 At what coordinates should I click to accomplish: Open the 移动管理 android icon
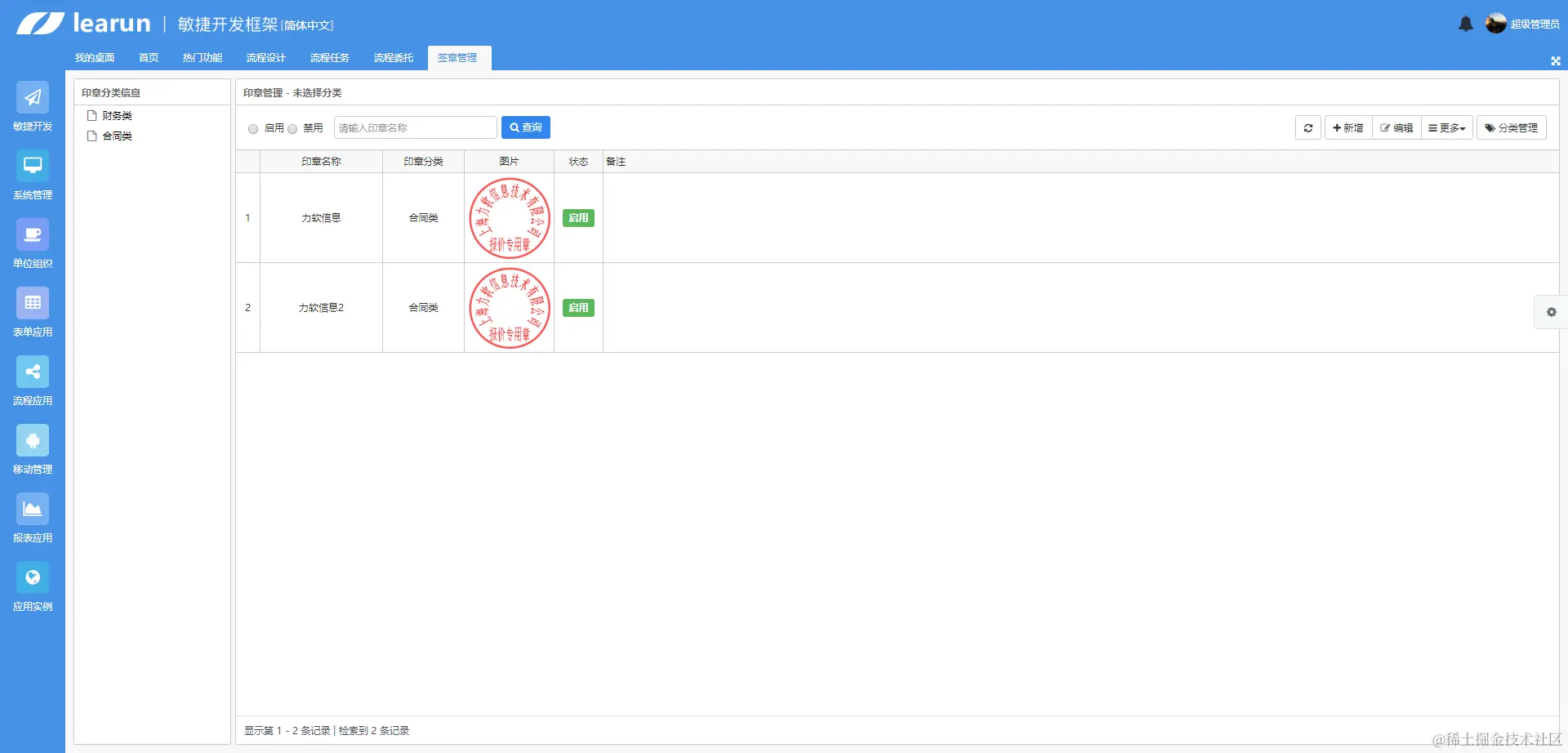(33, 440)
